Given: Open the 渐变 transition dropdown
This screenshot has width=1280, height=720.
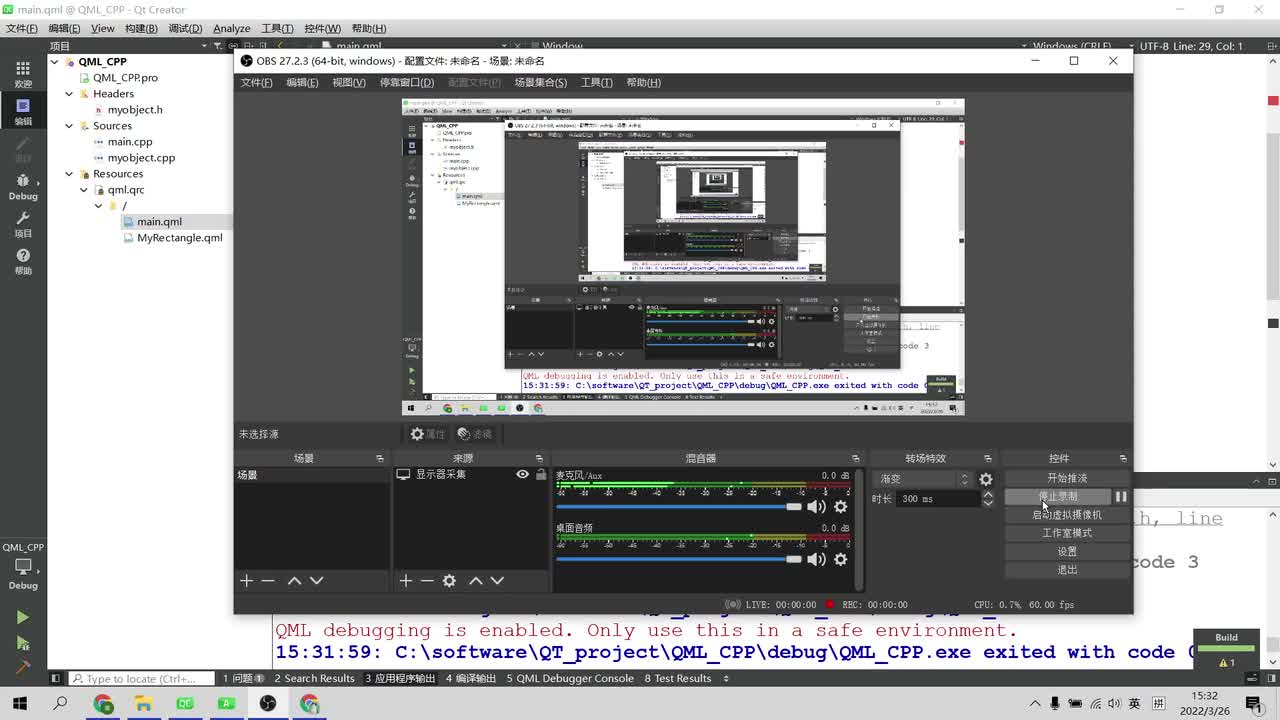Looking at the screenshot, I should (921, 480).
